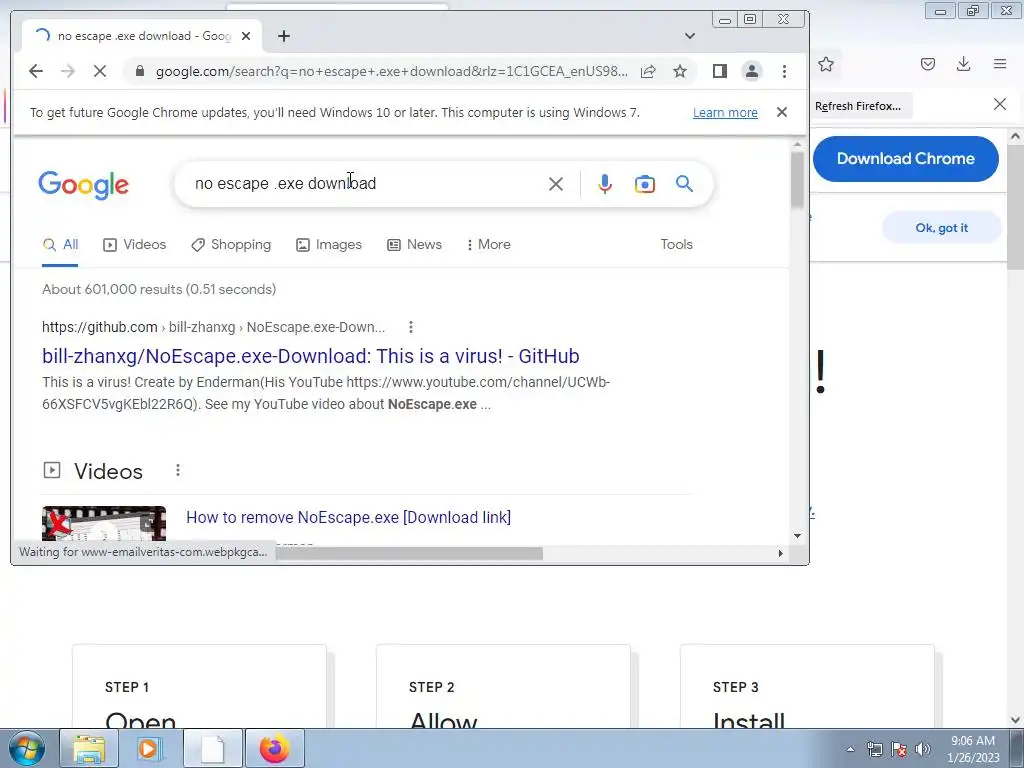Open blank document taskbar icon

[212, 748]
